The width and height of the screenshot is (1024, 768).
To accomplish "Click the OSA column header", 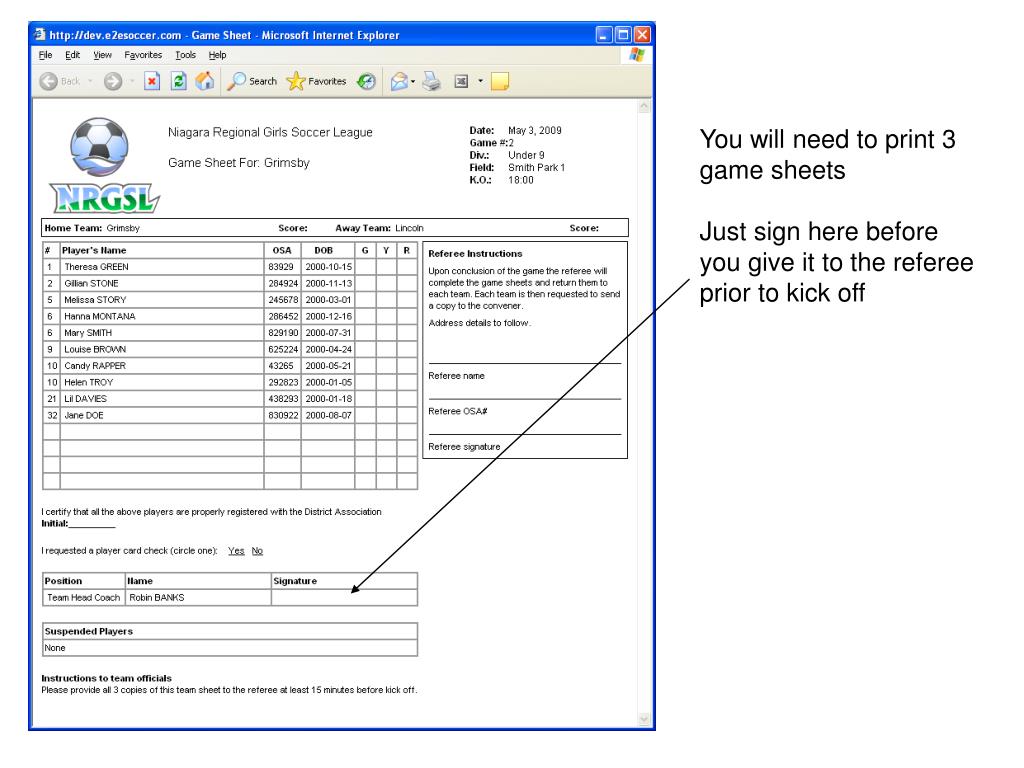I will coord(282,250).
